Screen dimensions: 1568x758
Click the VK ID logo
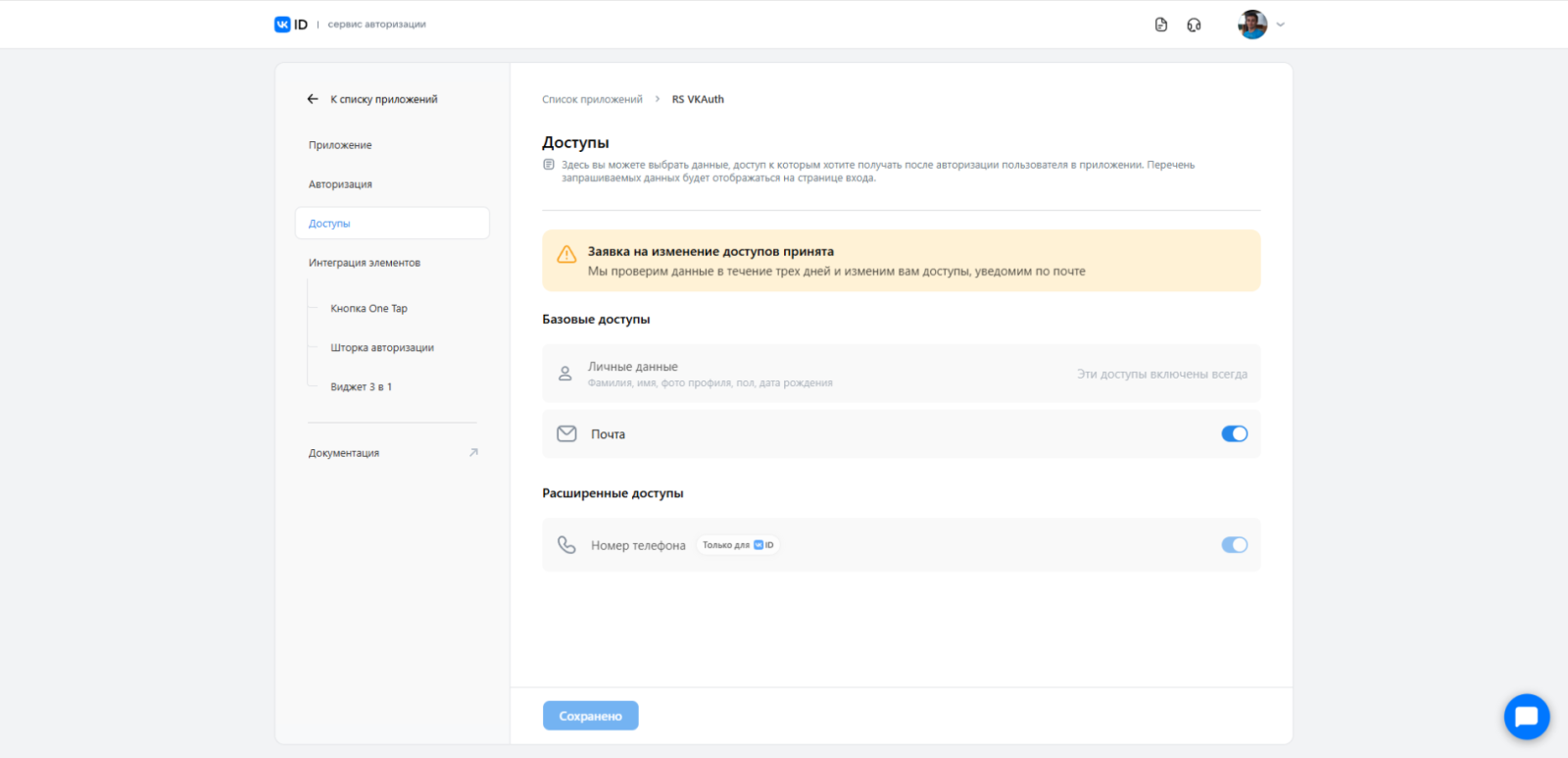pos(291,25)
